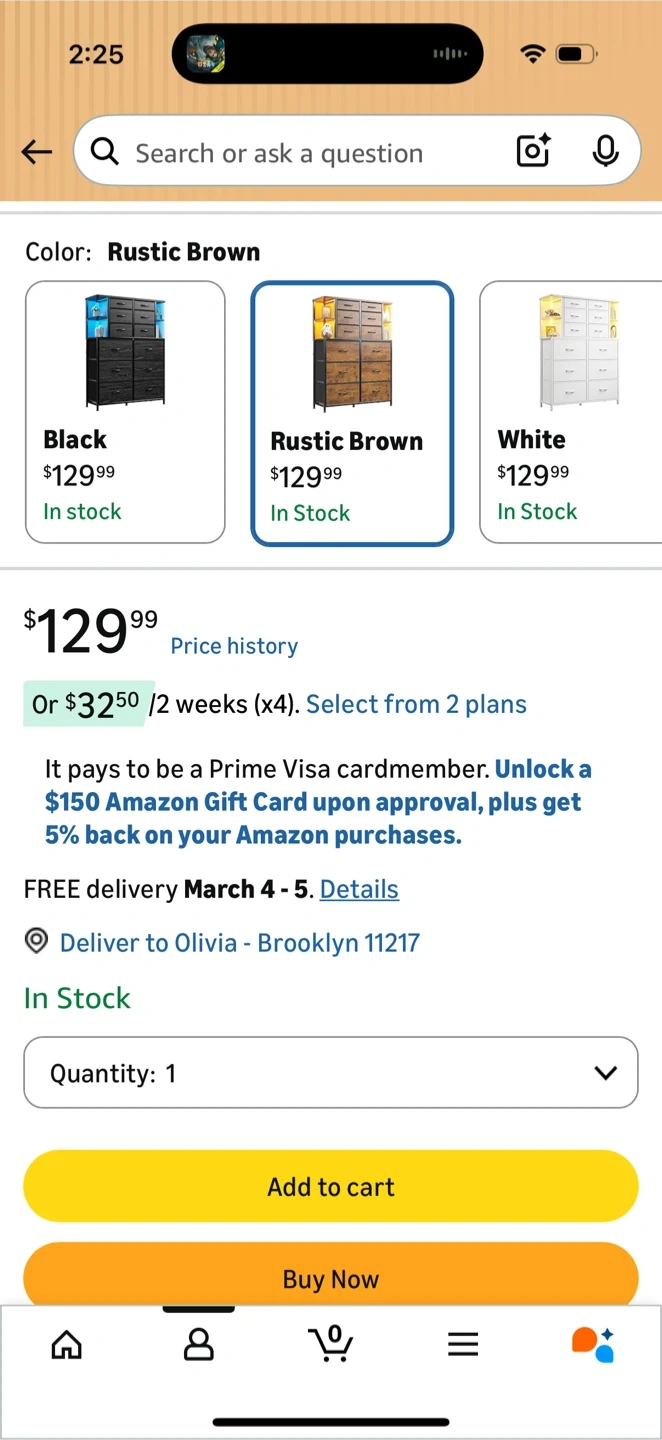Open the hamburger menu tab
The height and width of the screenshot is (1440, 662).
pyautogui.click(x=463, y=1345)
